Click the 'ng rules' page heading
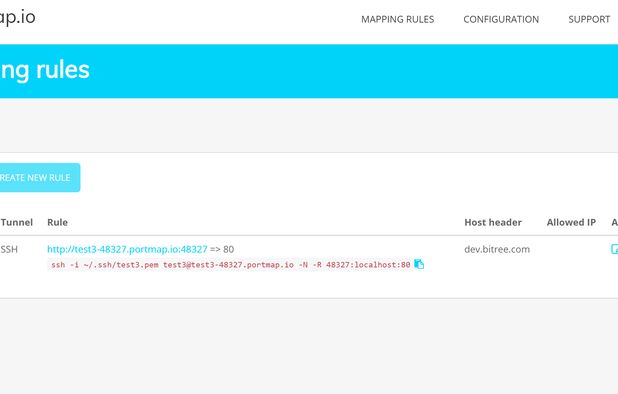Image resolution: width=618 pixels, height=394 pixels. (x=45, y=70)
